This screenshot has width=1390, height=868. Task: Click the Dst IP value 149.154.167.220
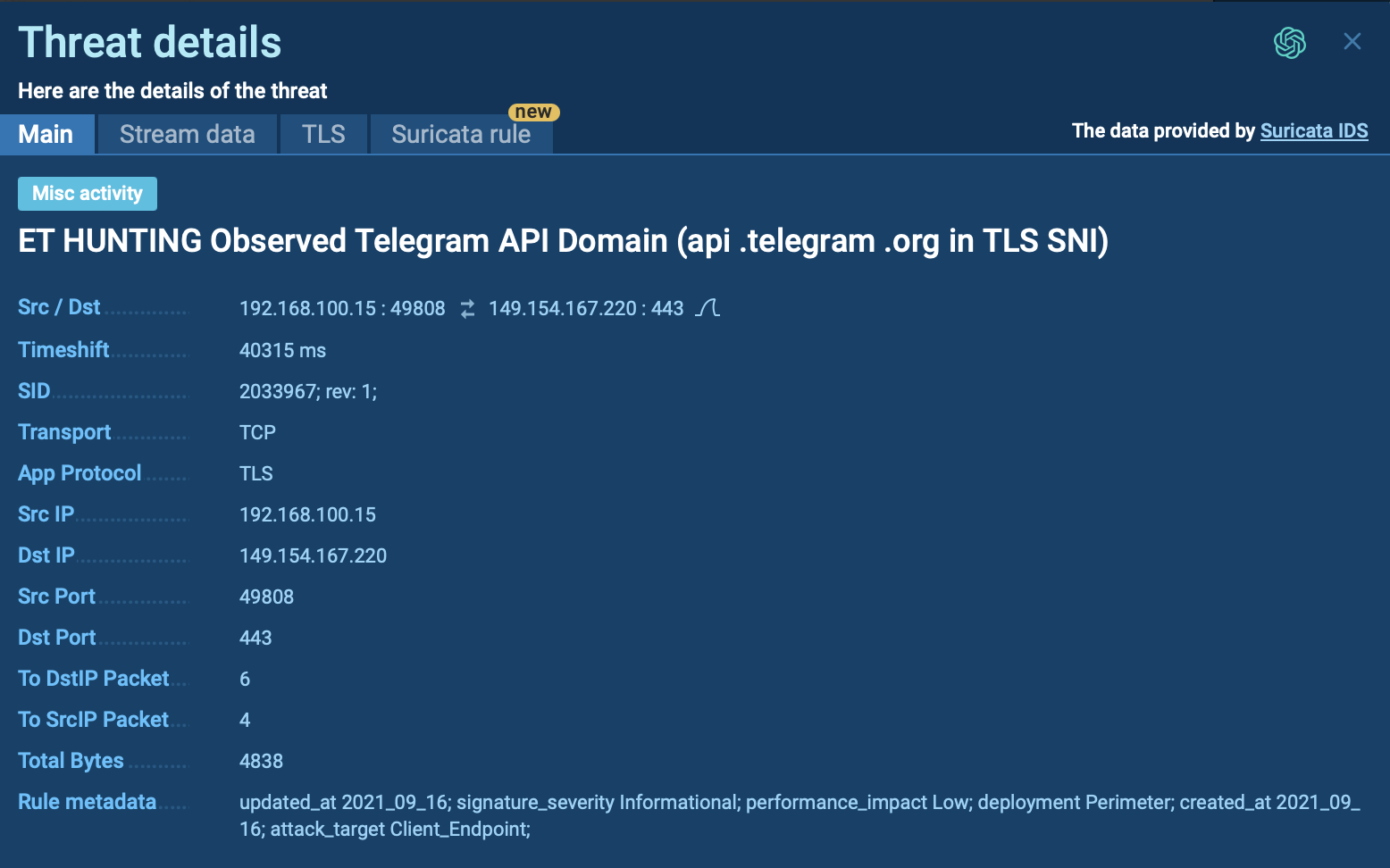313,555
